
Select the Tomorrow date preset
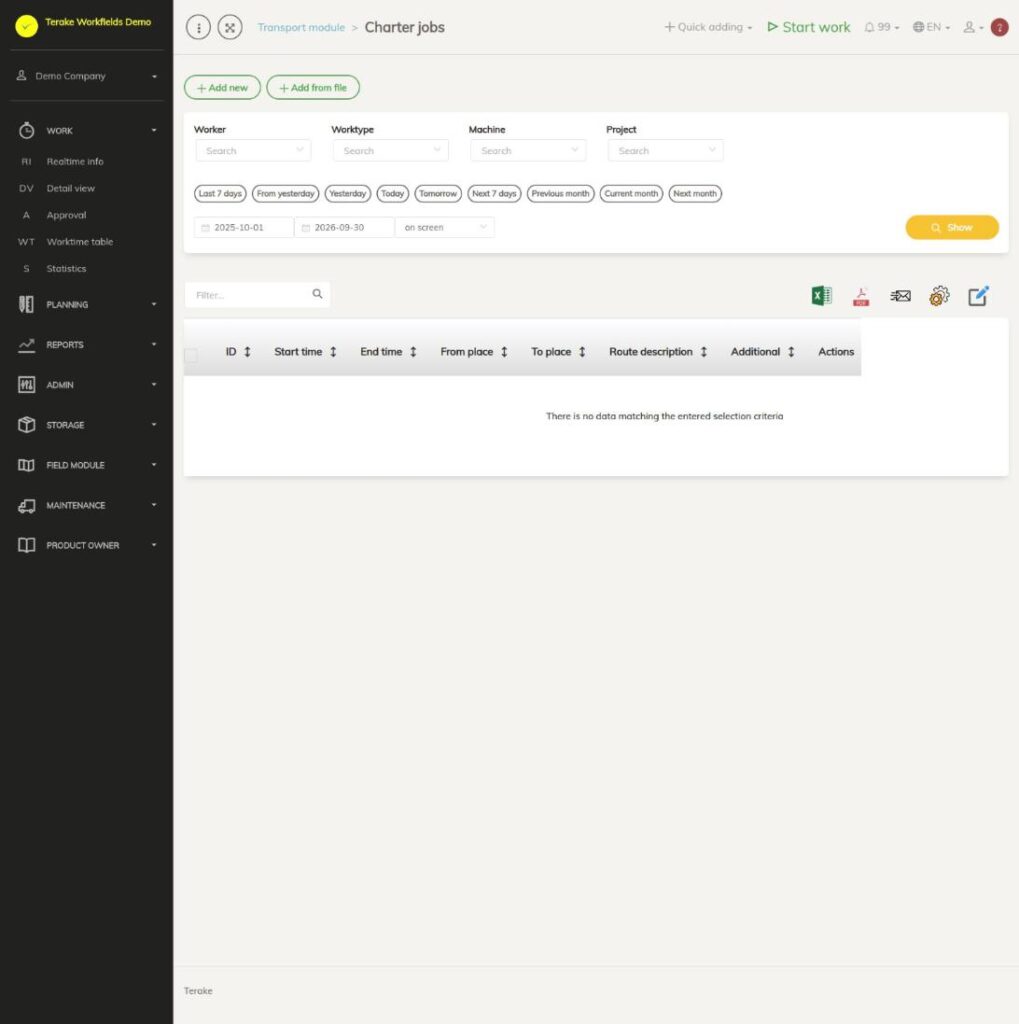438,193
